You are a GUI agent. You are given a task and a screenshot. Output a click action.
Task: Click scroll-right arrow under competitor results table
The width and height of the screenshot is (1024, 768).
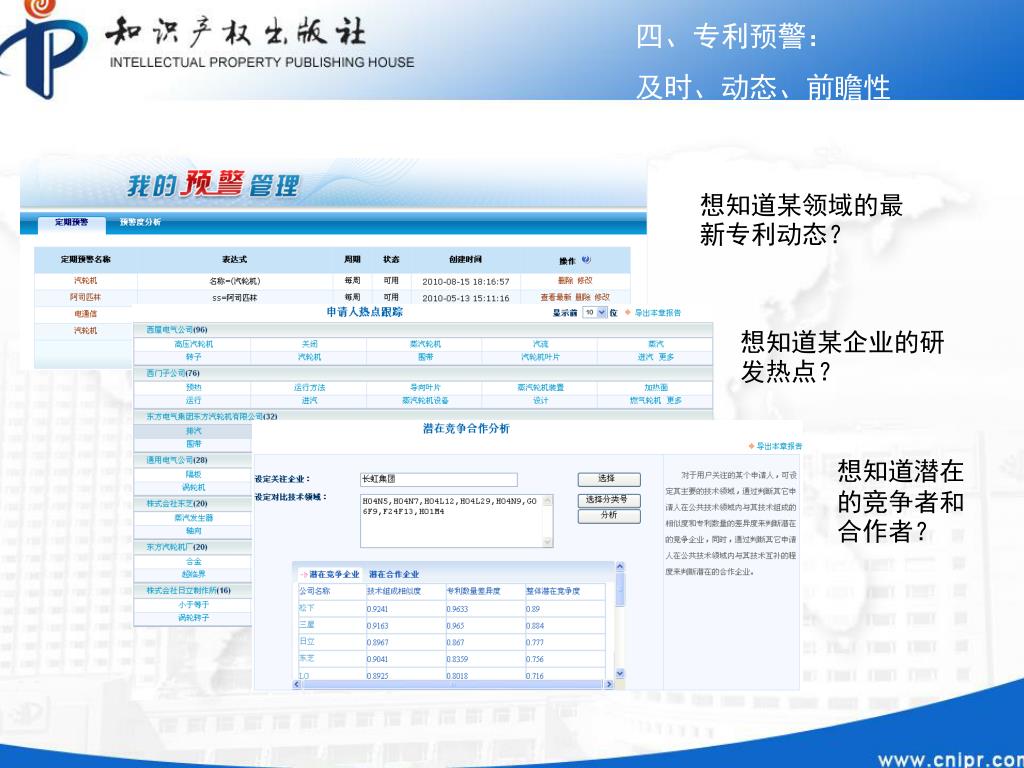click(x=609, y=684)
